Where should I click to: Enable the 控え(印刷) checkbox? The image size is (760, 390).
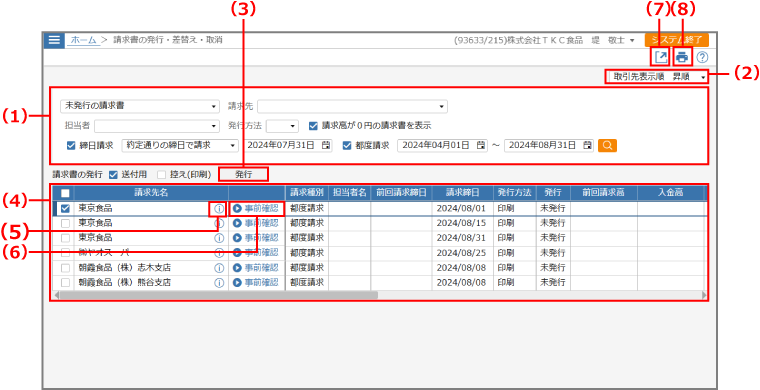coord(162,174)
